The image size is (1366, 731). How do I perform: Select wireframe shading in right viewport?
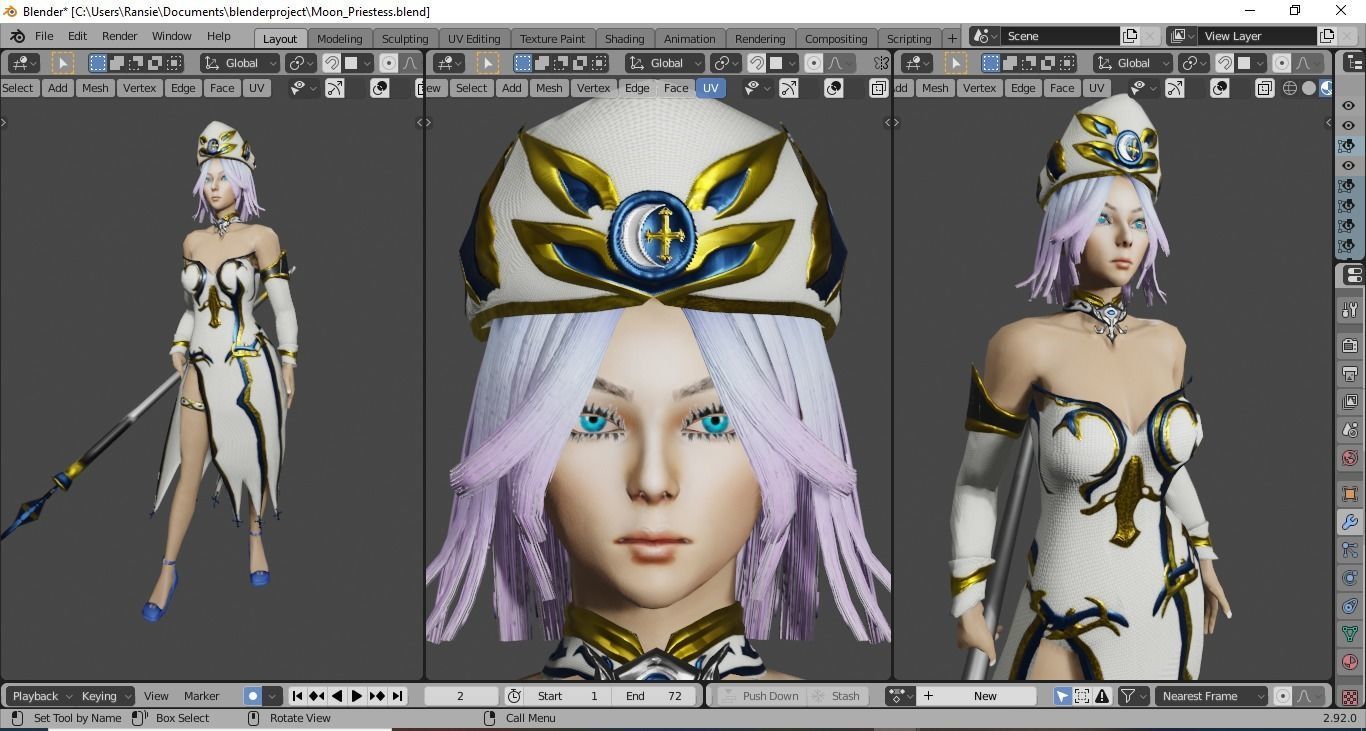1290,88
